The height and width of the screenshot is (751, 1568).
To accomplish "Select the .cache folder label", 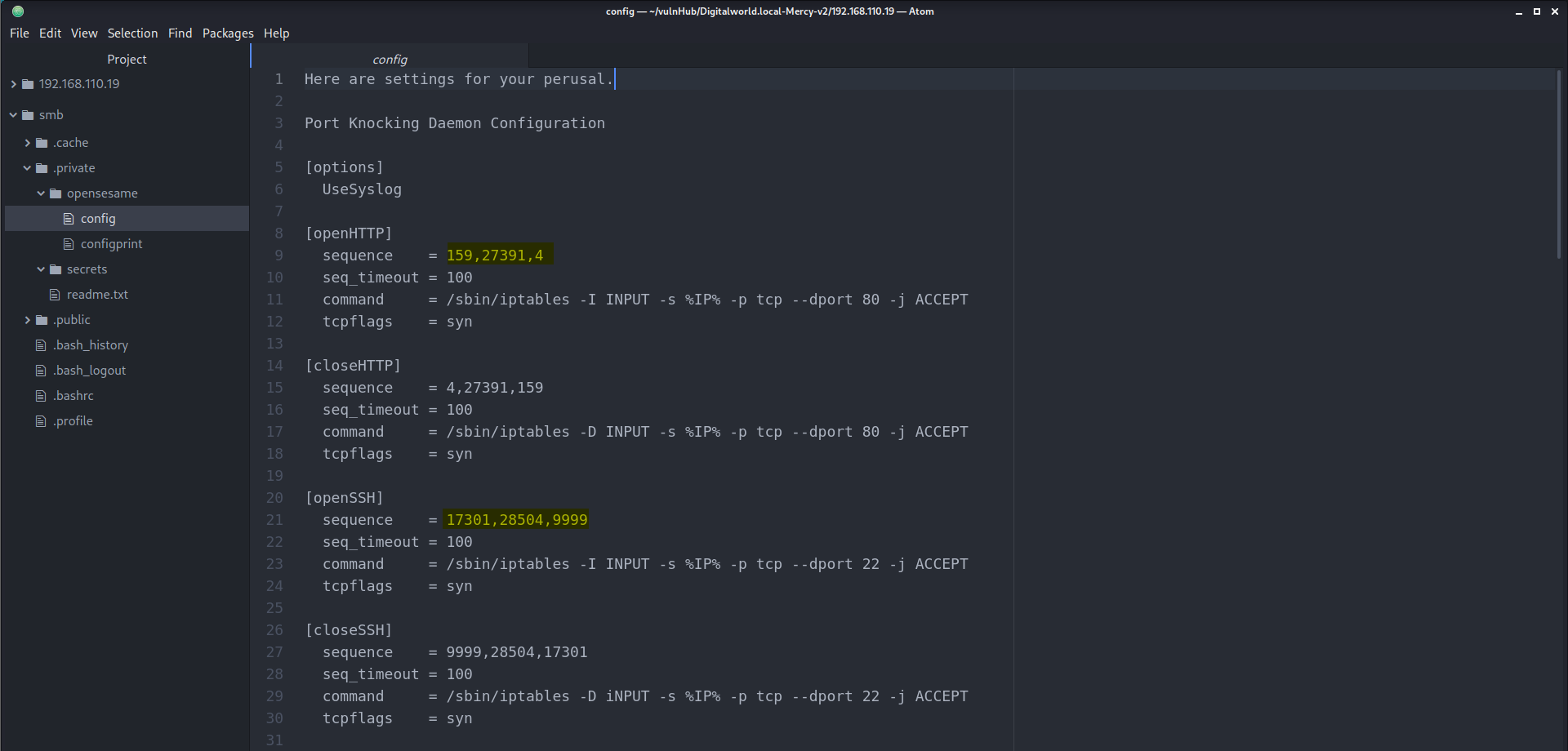I will click(70, 143).
